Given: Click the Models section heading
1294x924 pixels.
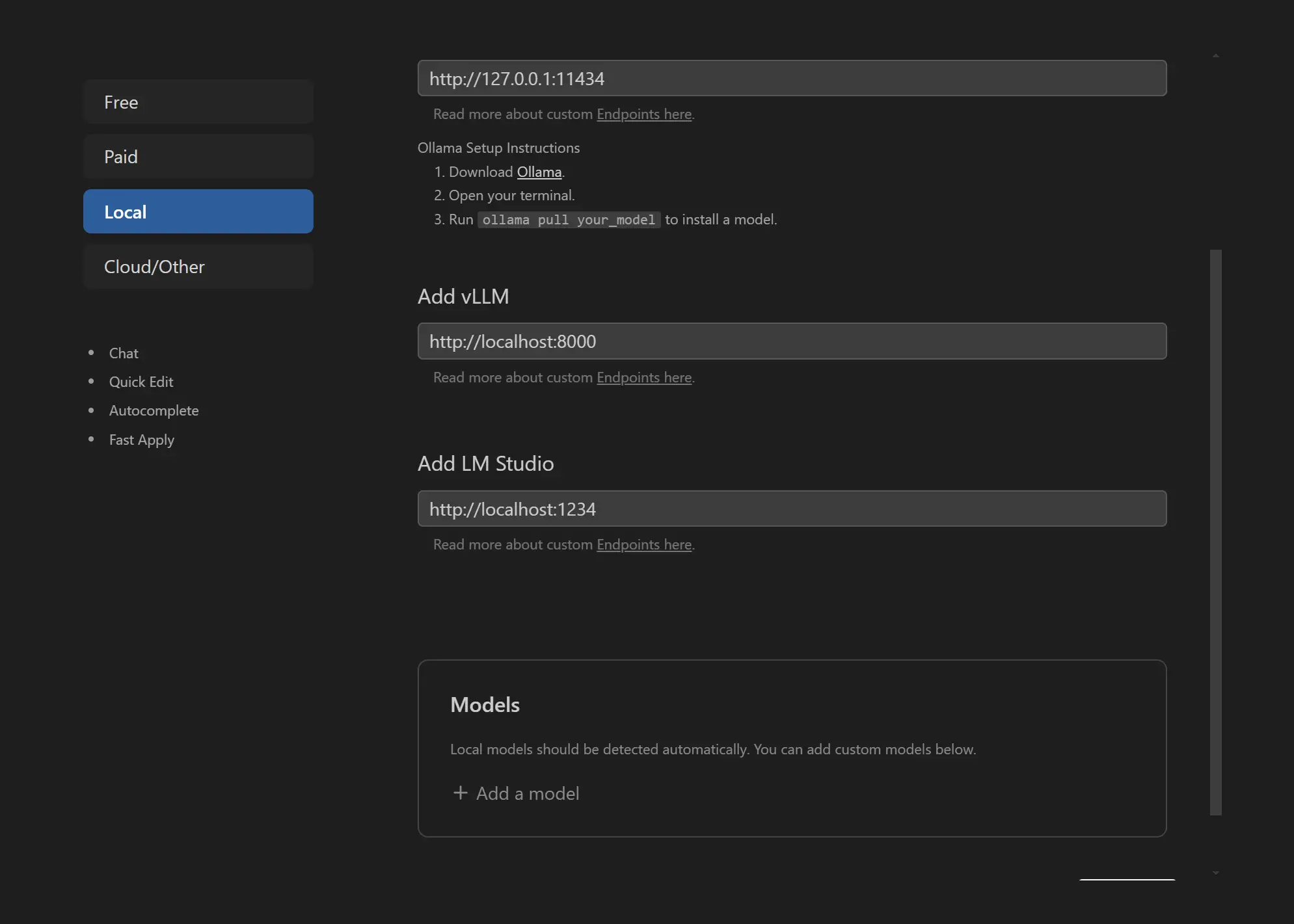Looking at the screenshot, I should pos(485,705).
